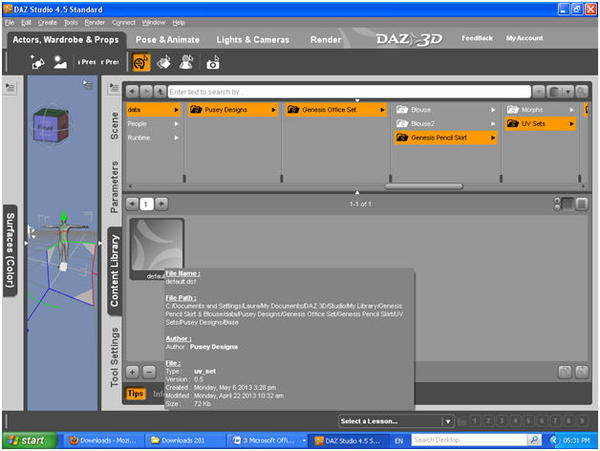
Task: Click the camera render toolbar icon
Action: coord(213,62)
